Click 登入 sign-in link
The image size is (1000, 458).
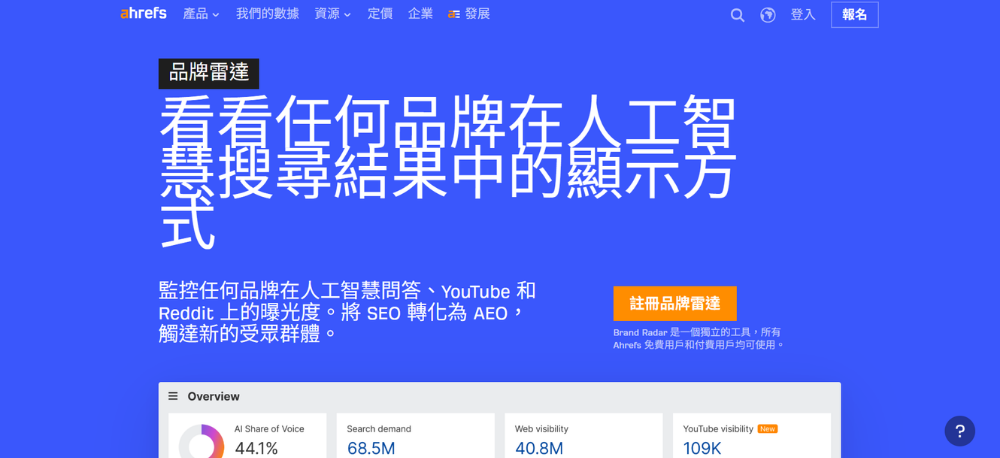[x=803, y=15]
